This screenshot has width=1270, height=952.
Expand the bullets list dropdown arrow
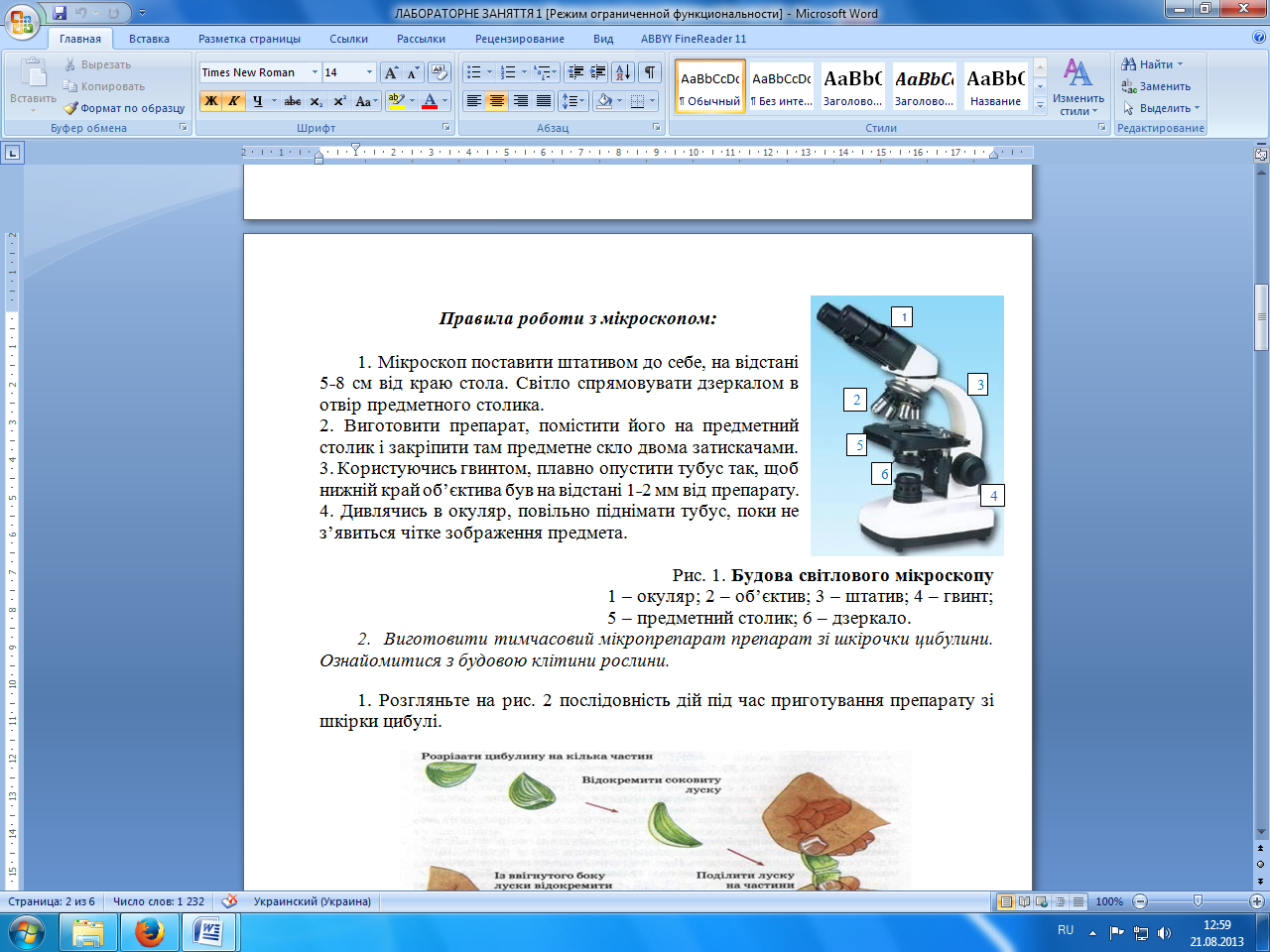pyautogui.click(x=489, y=72)
